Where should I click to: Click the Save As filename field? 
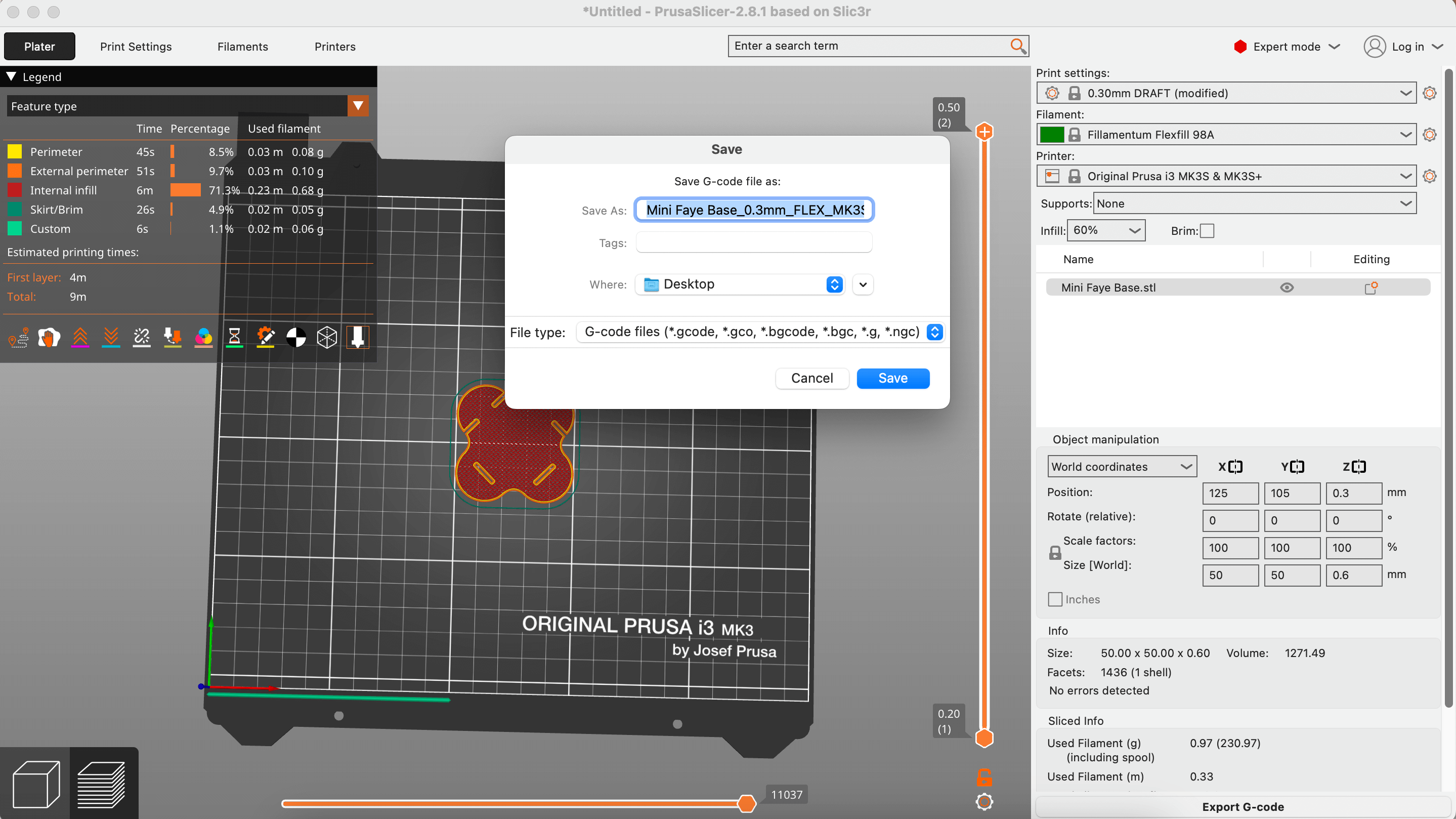[754, 210]
